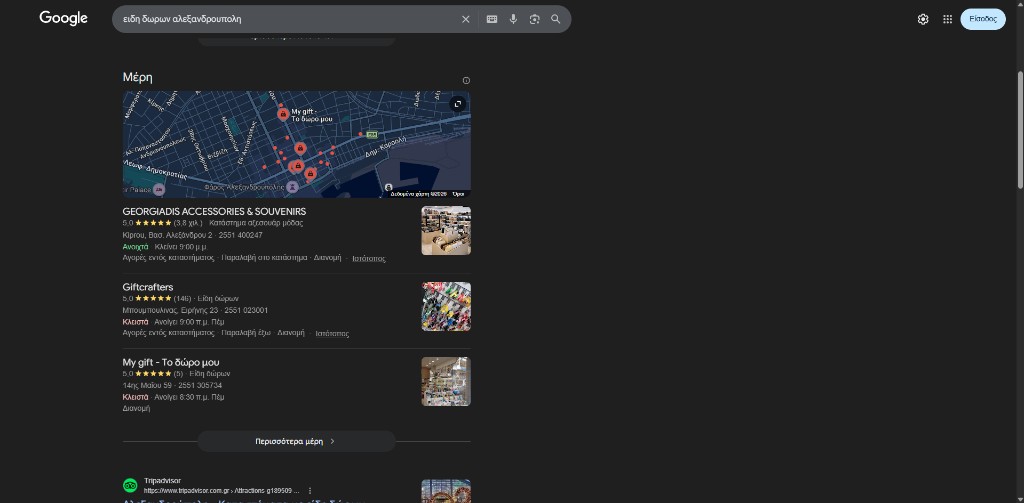Click the Ανοιχτά status for GEORGIADIS
The image size is (1024, 503).
[x=135, y=247]
